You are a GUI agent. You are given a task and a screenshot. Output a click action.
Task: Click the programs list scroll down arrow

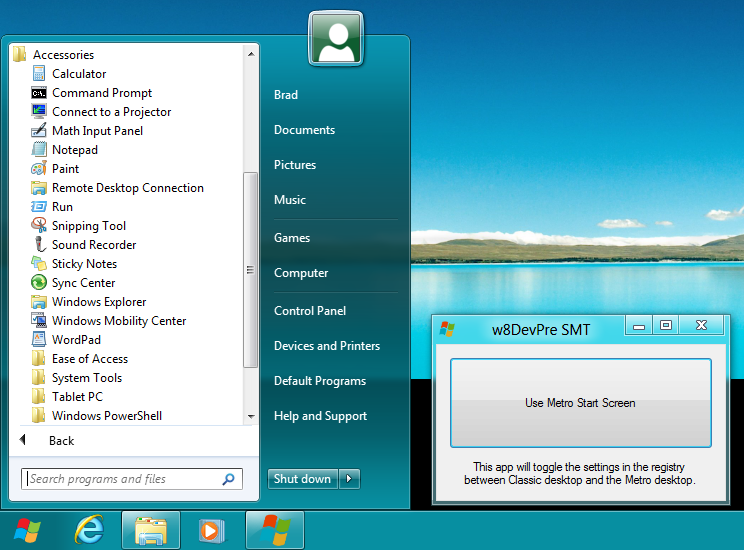[x=251, y=417]
